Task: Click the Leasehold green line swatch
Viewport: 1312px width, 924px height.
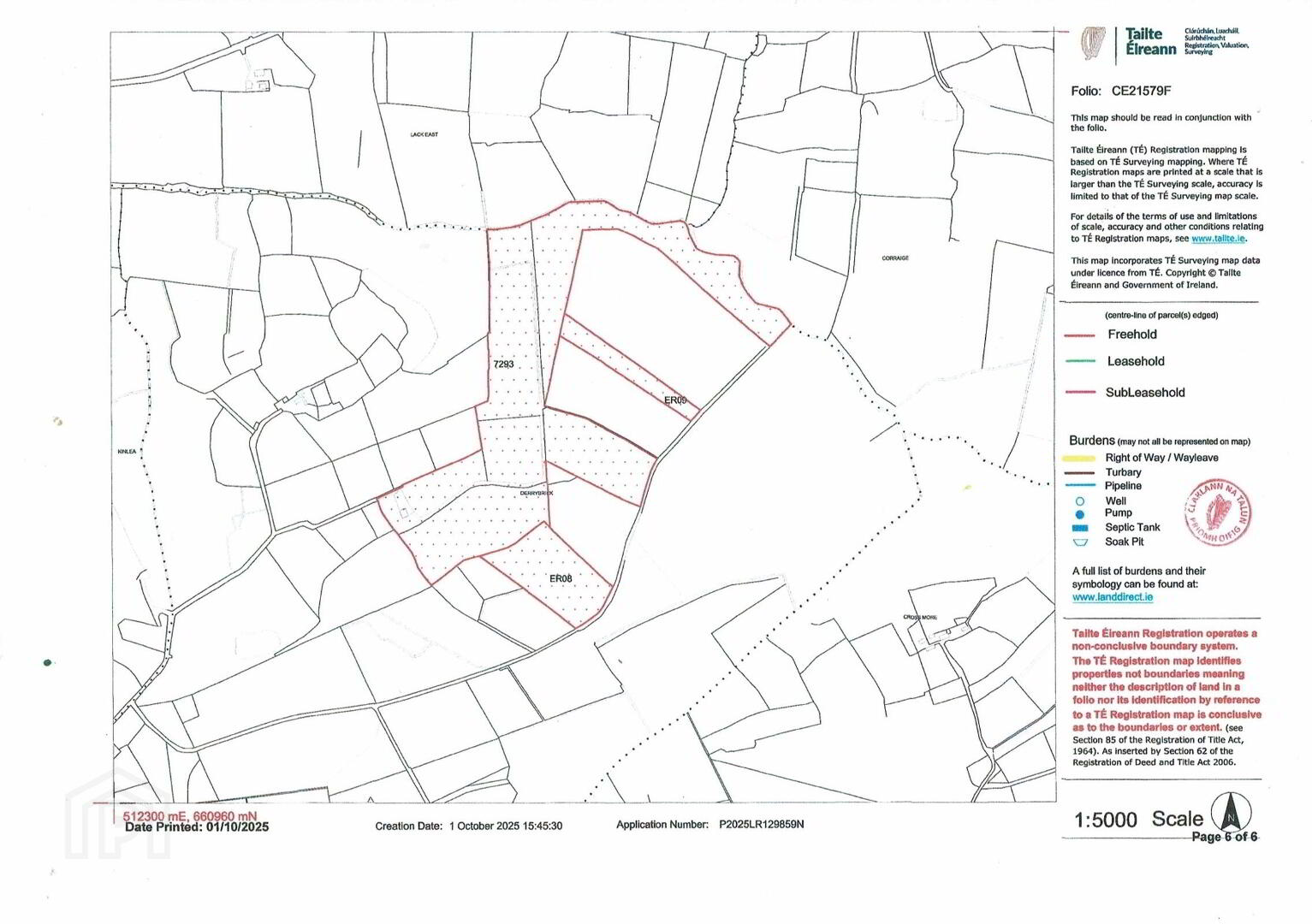Action: (1080, 361)
